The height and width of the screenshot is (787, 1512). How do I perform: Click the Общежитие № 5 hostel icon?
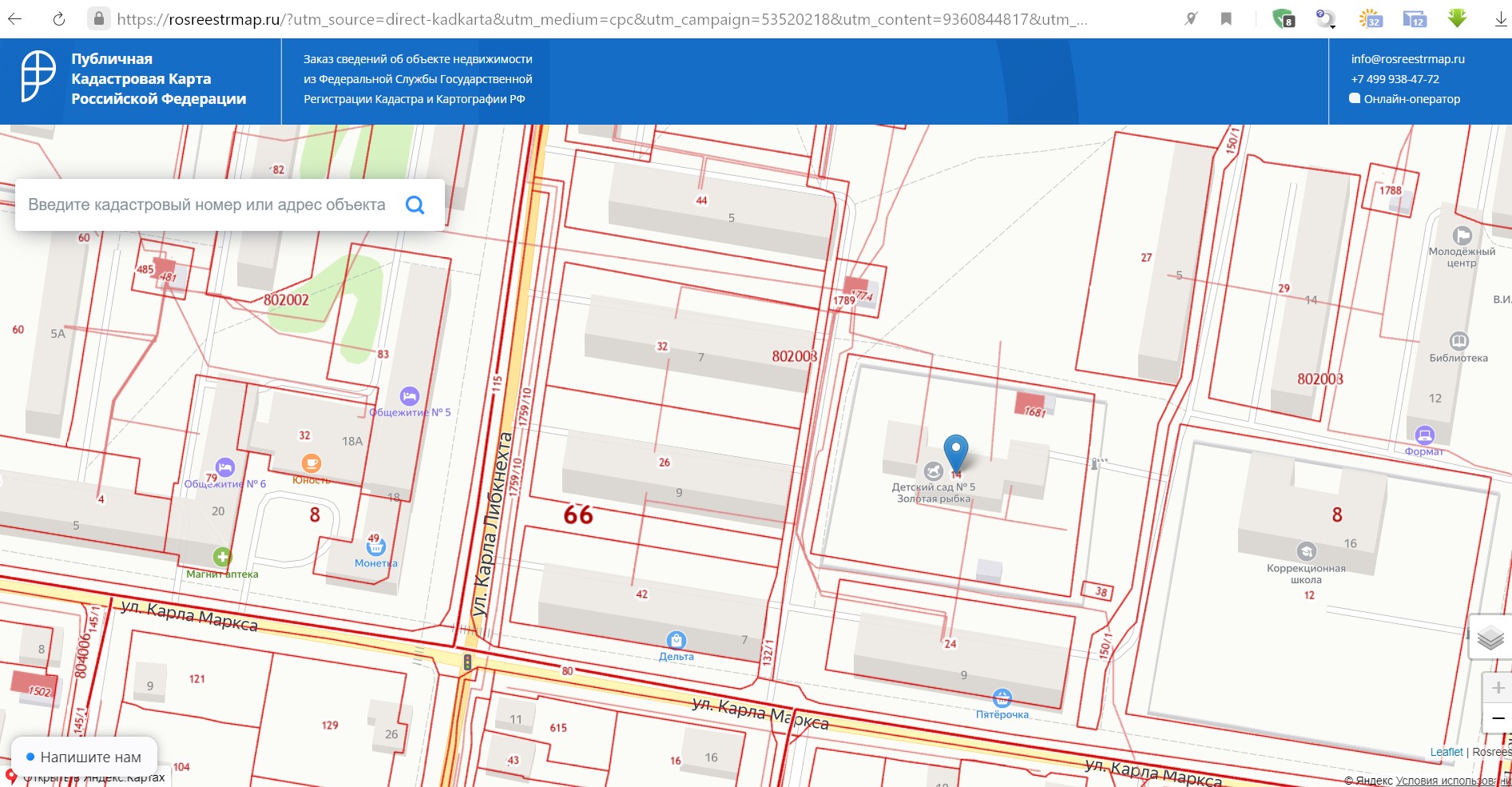(x=409, y=396)
